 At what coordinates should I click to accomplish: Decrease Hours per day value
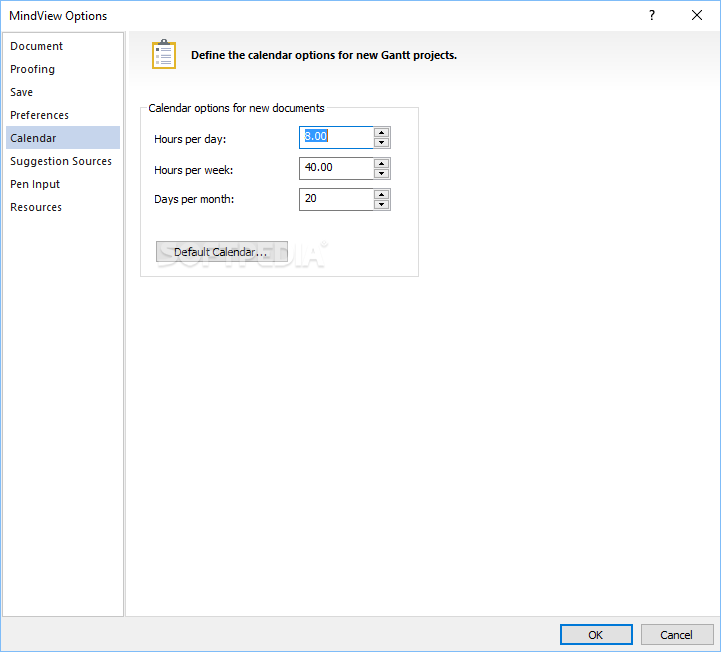pyautogui.click(x=382, y=143)
